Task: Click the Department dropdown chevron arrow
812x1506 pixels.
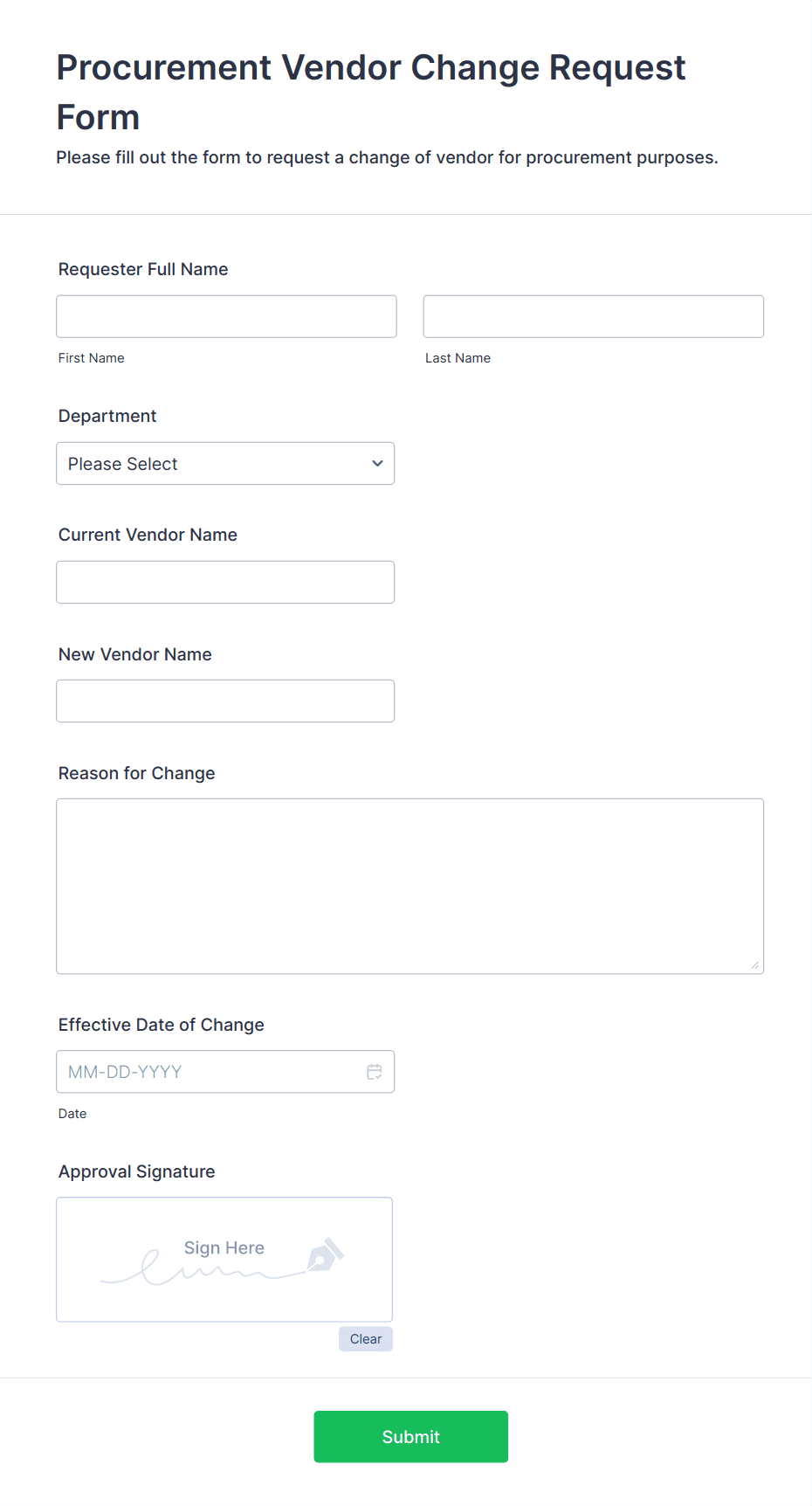Action: 376,463
